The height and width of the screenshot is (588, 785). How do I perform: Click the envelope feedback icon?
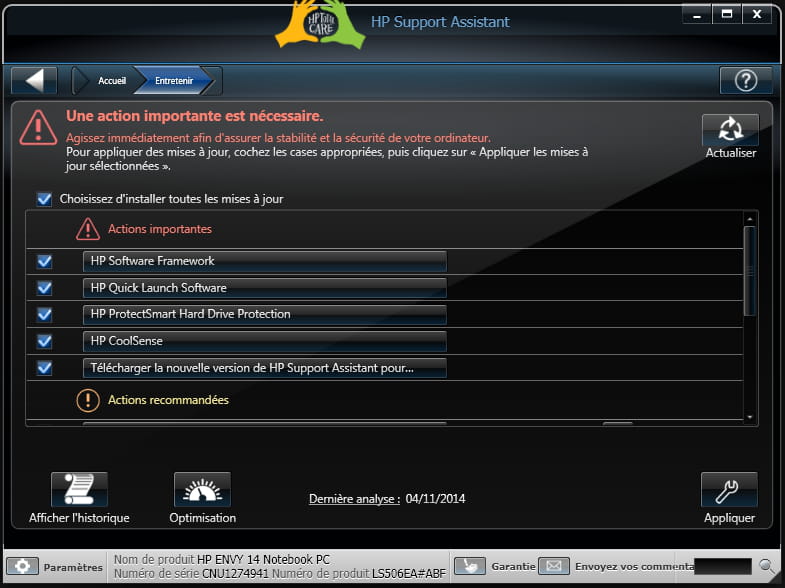(x=554, y=566)
